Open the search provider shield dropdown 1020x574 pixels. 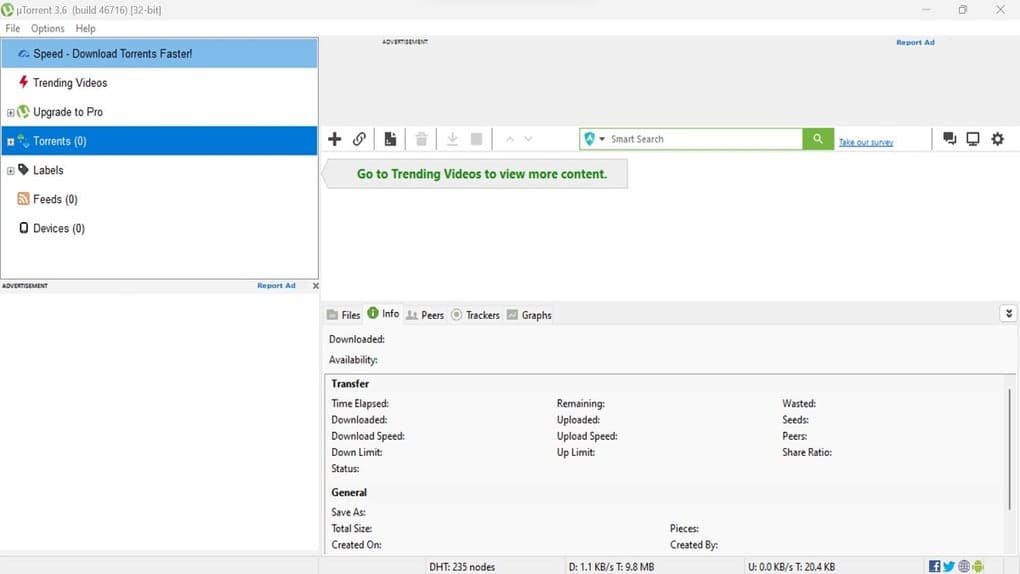click(x=594, y=139)
